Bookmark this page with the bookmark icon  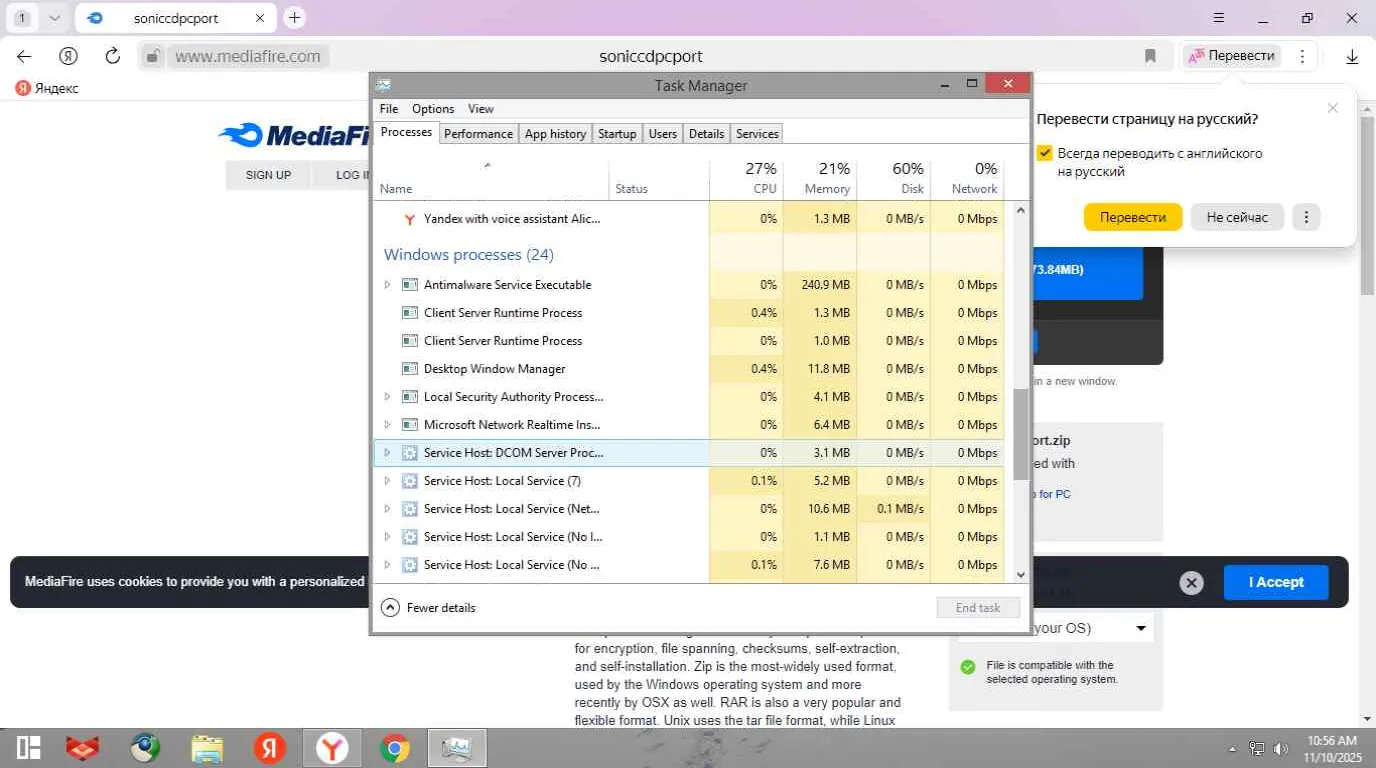pos(1150,56)
